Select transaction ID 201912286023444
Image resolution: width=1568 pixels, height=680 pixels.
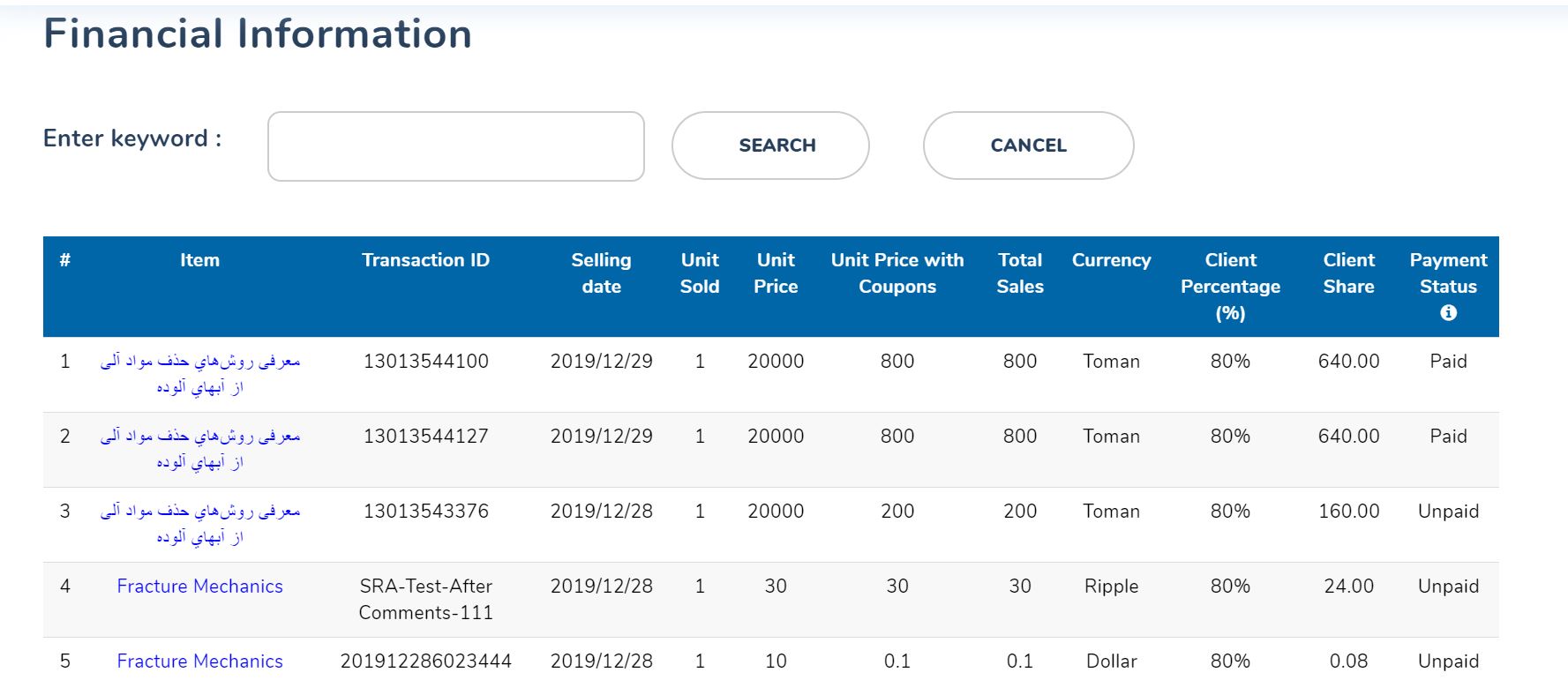426,661
